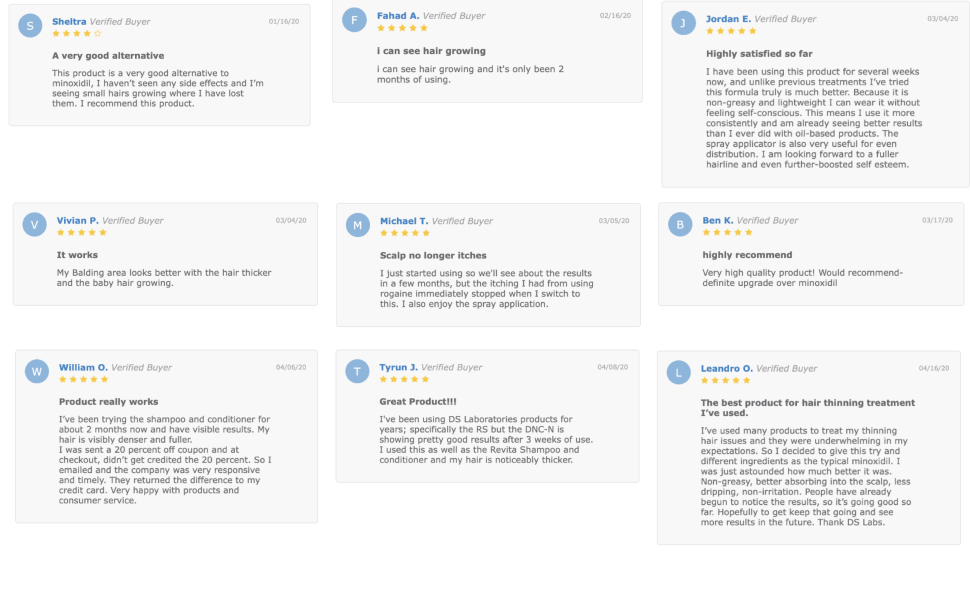This screenshot has width=970, height=600.
Task: Click the 03/17/20 date on Ben K.'s review
Action: (937, 220)
